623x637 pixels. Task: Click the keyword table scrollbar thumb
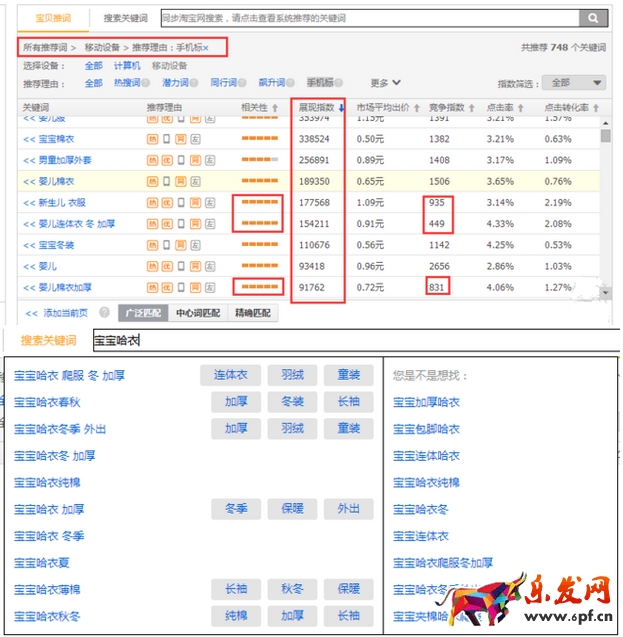pos(606,136)
